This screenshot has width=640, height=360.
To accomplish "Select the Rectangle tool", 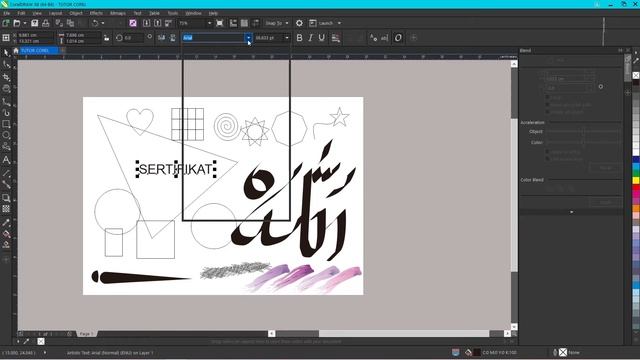I will [x=6, y=124].
